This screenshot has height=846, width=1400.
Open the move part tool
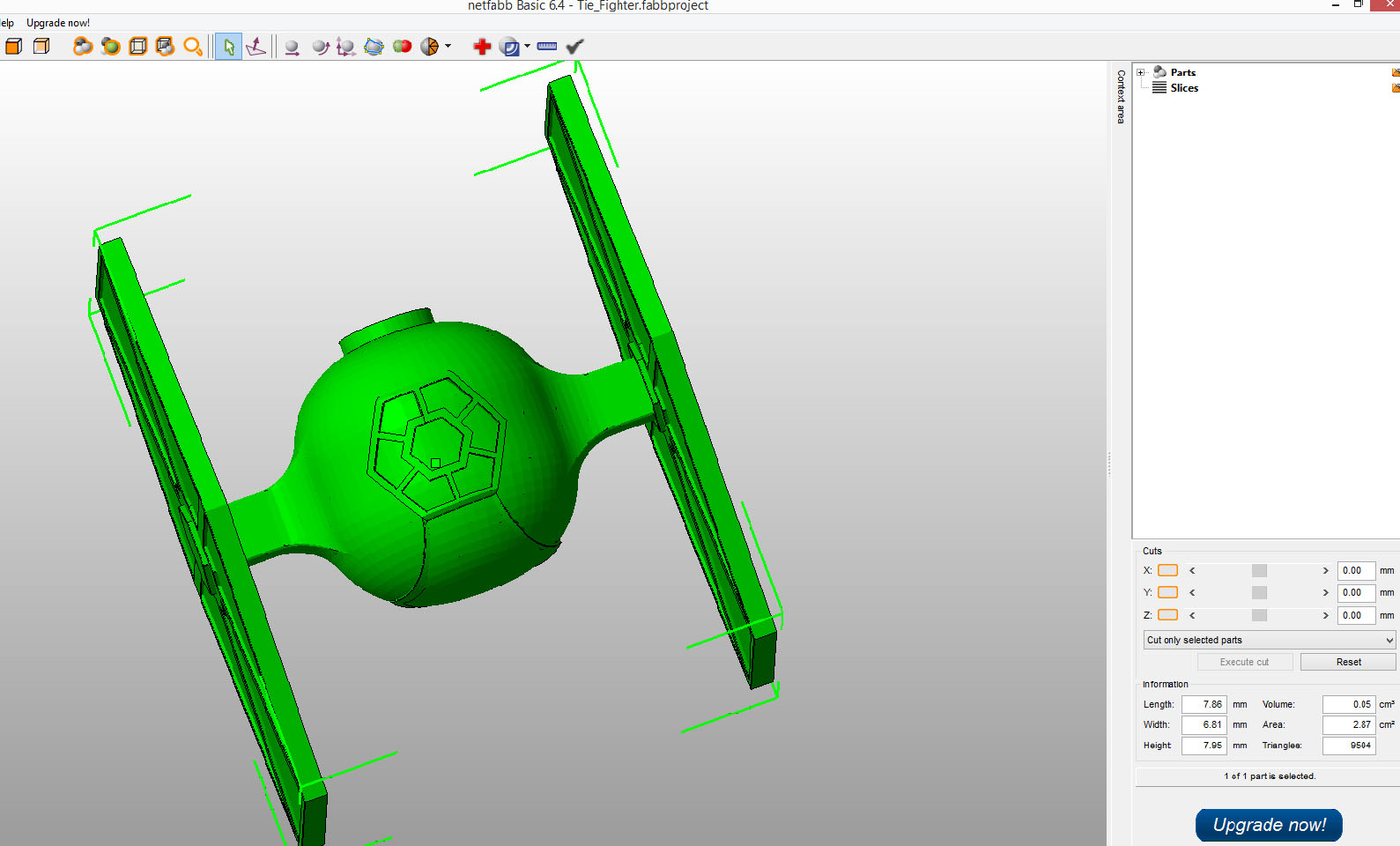292,47
